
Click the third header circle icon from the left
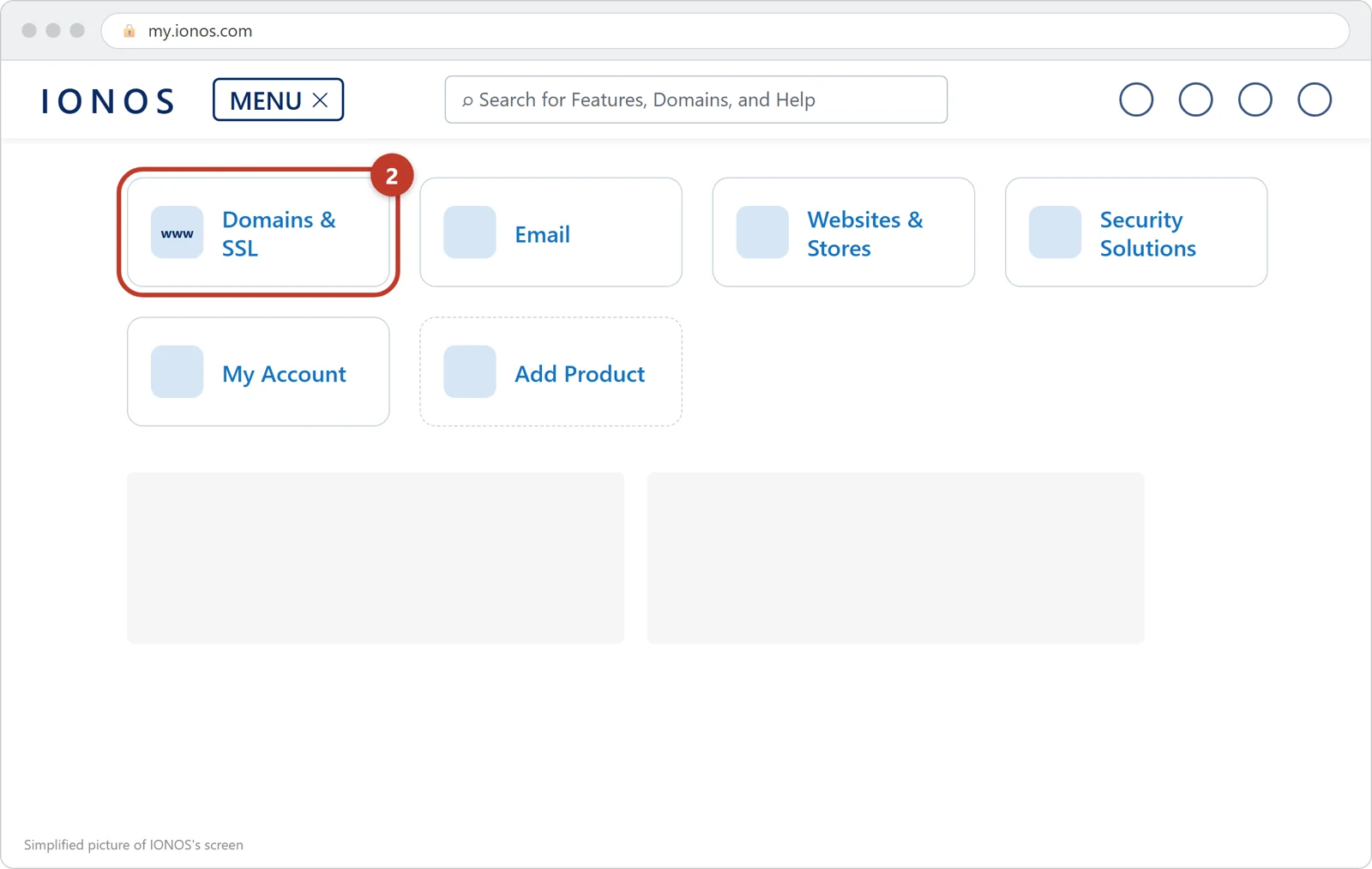[1255, 100]
